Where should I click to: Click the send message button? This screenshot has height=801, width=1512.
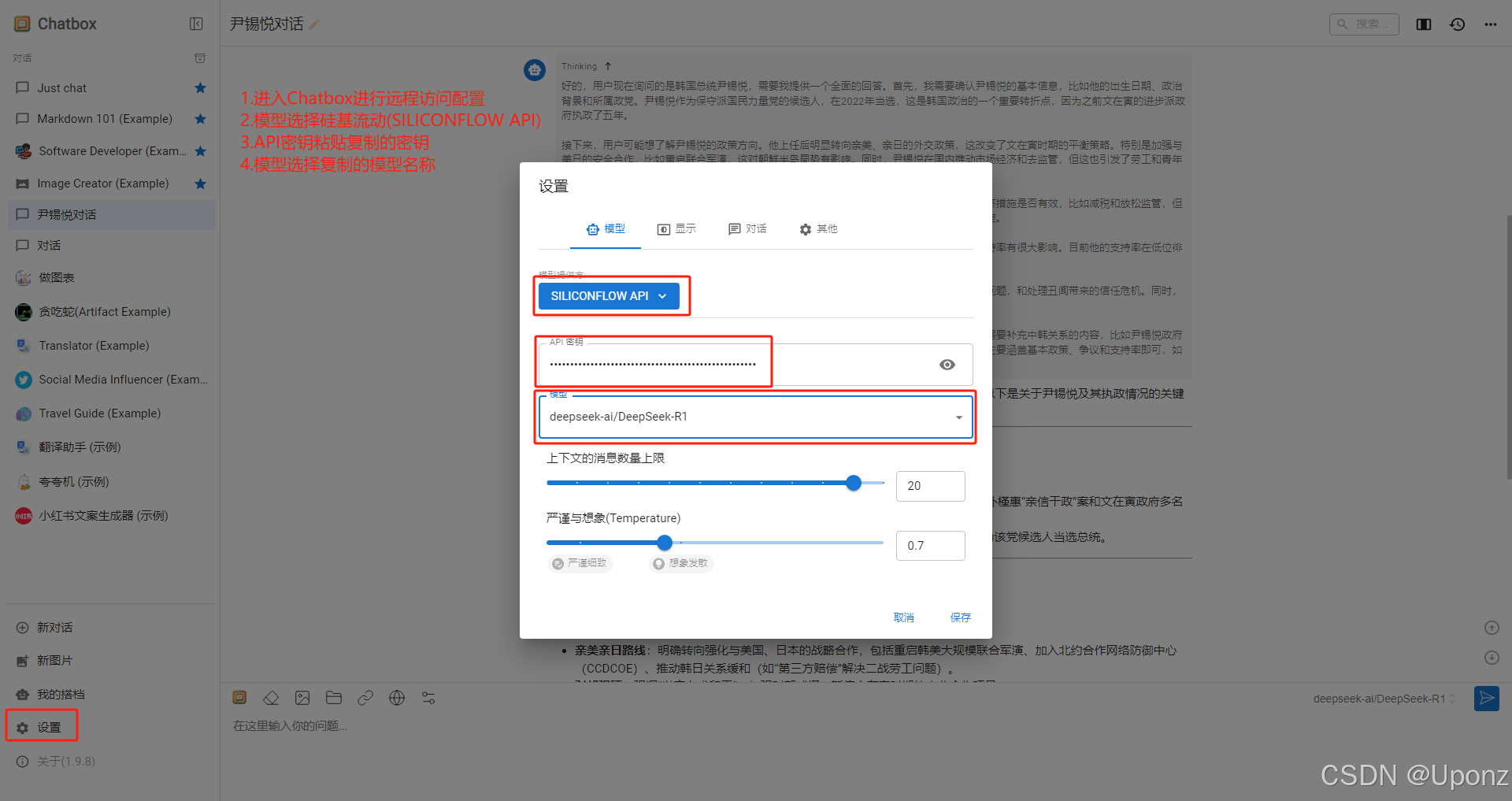(1487, 699)
